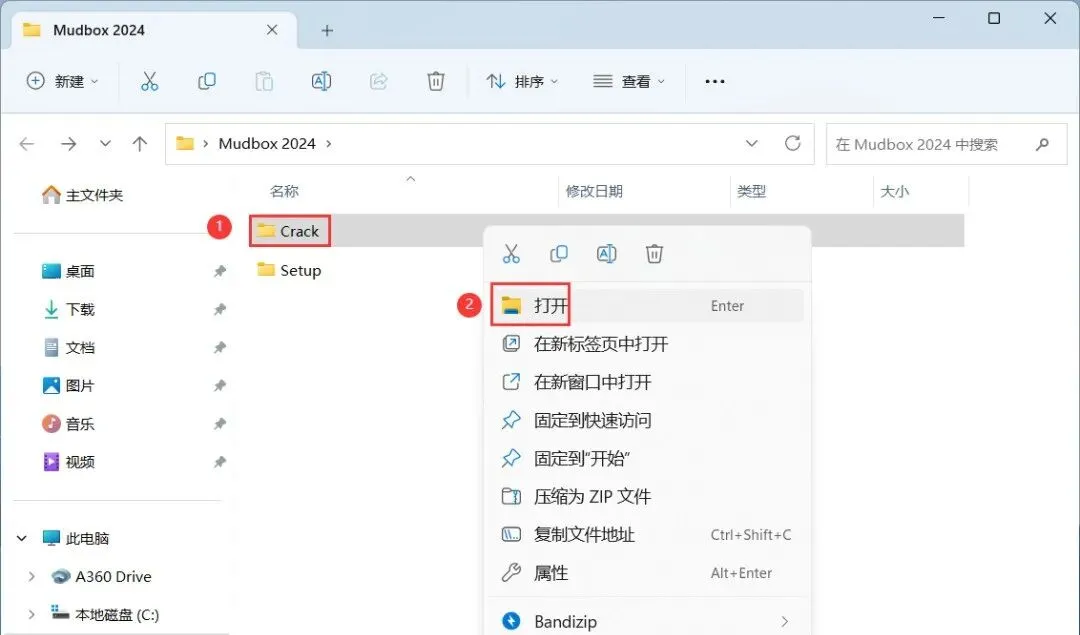The height and width of the screenshot is (635, 1080).
Task: Open 图片 (Pictures) in sidebar
Action: (x=68, y=386)
